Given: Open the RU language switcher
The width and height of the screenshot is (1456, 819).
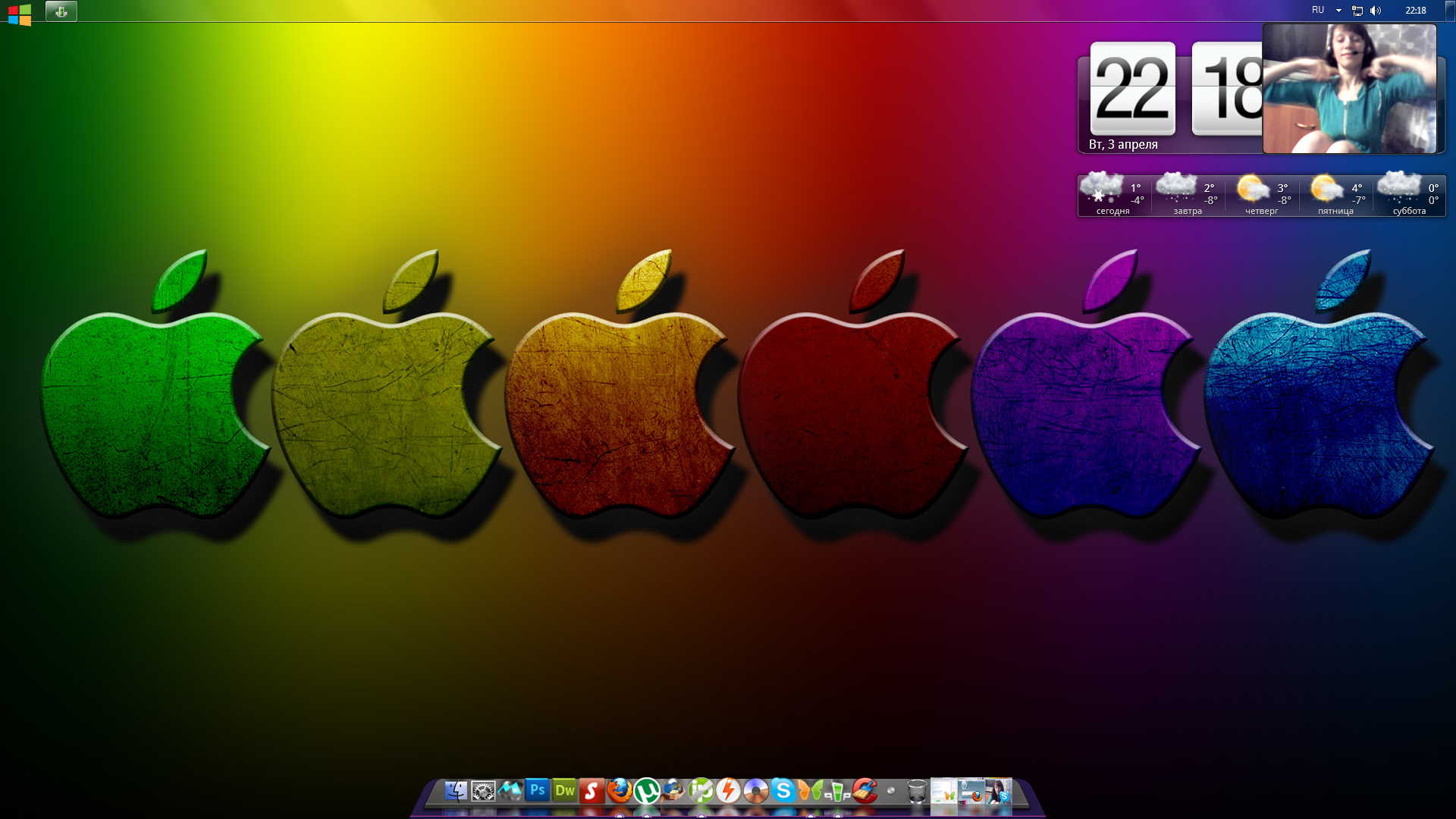Looking at the screenshot, I should [1318, 11].
